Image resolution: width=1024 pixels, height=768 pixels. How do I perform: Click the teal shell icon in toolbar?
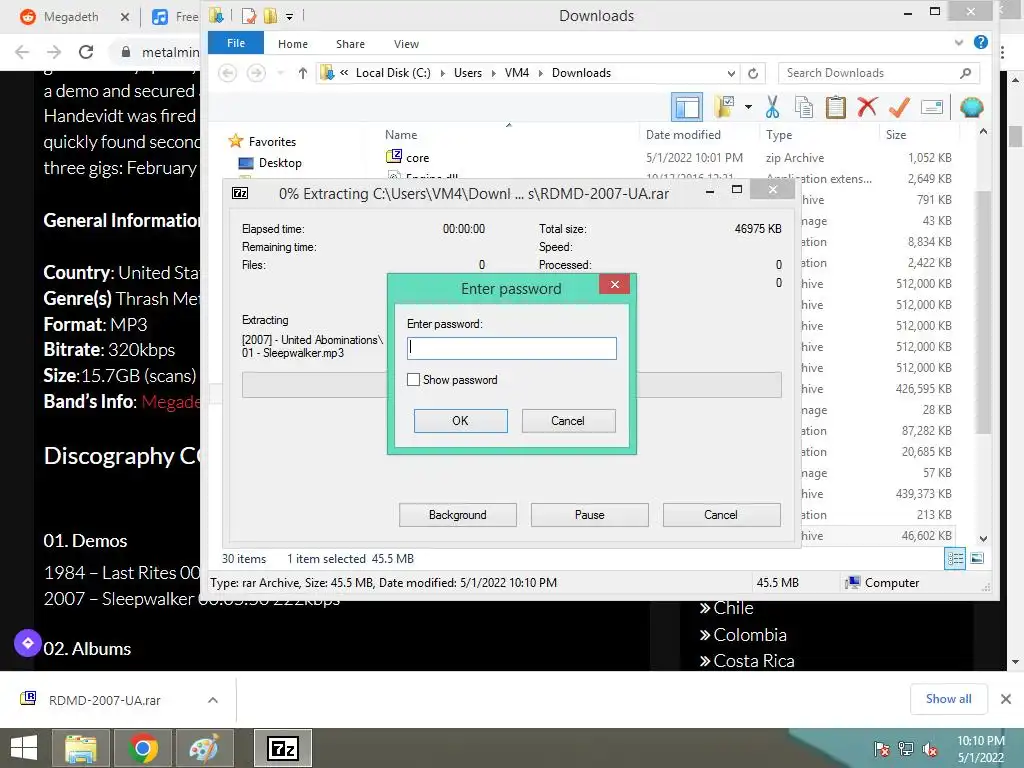coord(972,107)
